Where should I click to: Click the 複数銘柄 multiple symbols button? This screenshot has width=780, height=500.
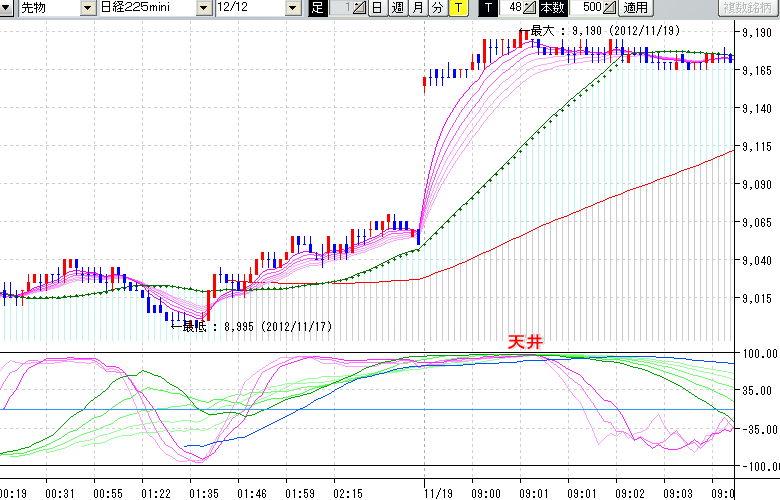click(x=748, y=8)
